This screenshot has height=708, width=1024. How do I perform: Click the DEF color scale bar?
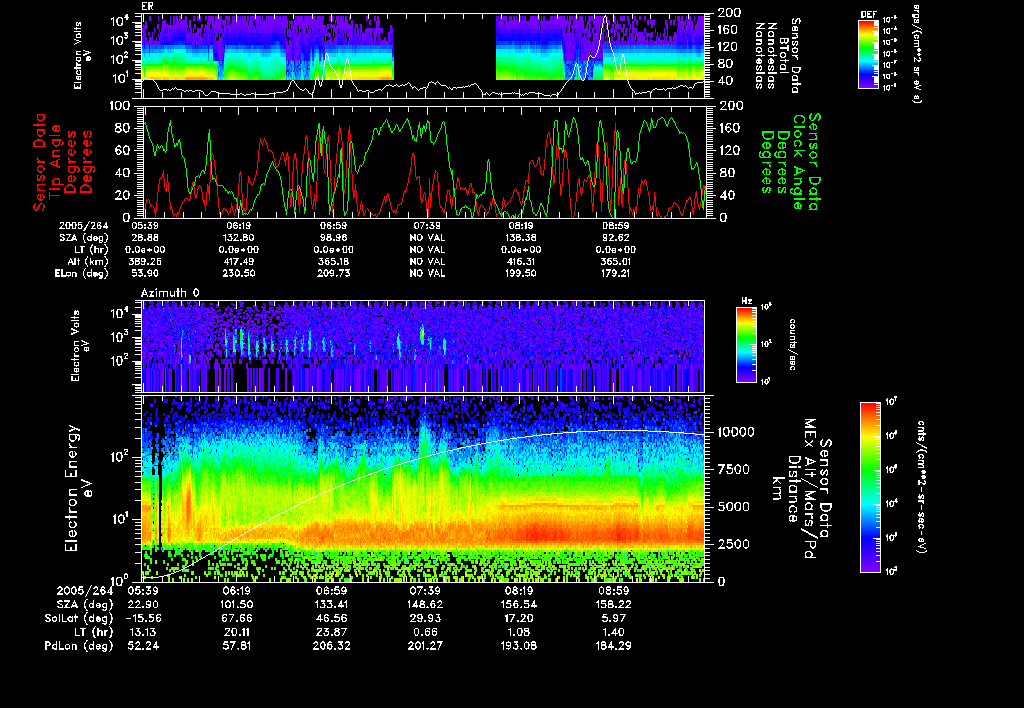point(868,54)
